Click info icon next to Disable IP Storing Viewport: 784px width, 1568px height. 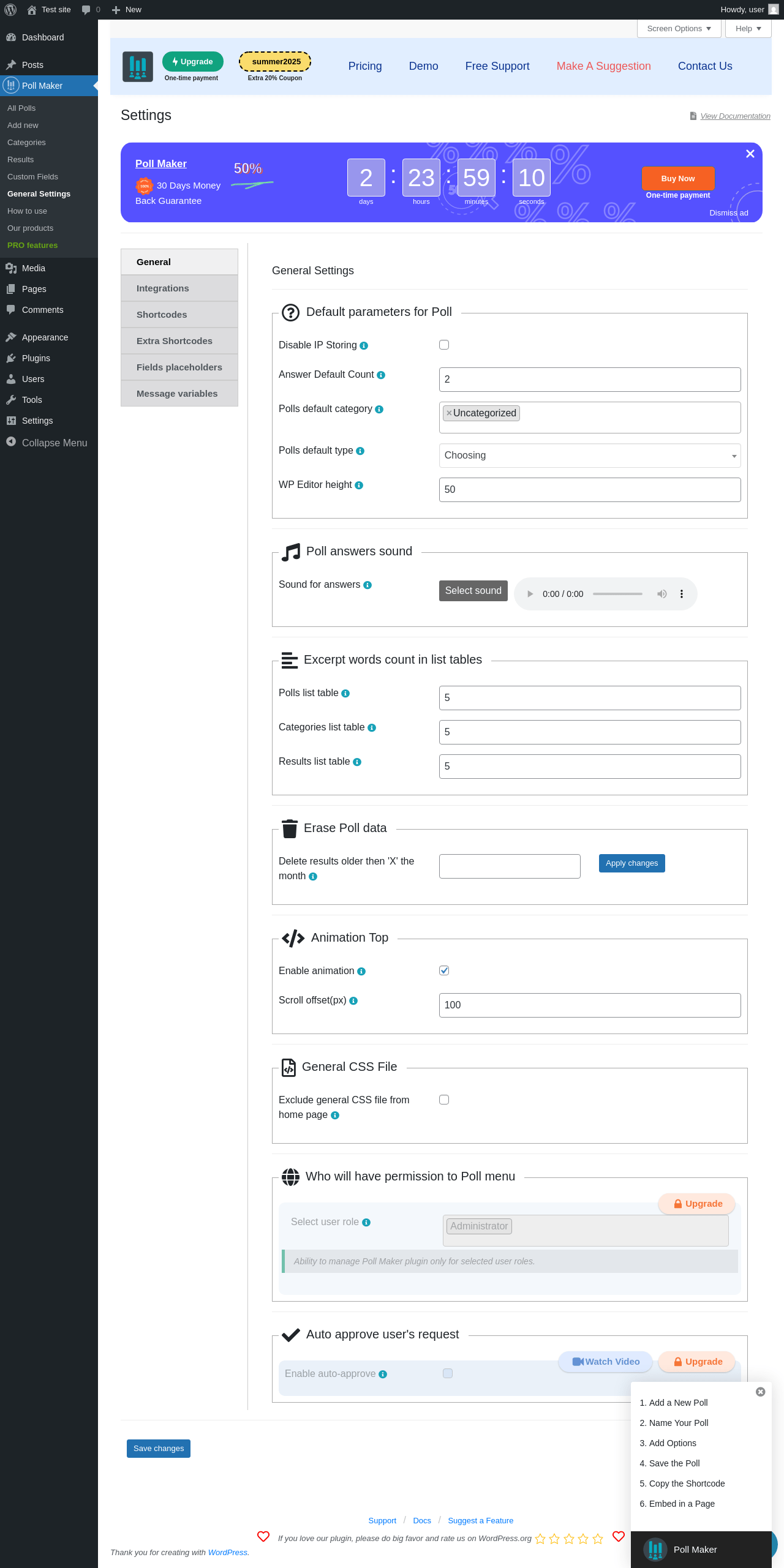point(364,346)
